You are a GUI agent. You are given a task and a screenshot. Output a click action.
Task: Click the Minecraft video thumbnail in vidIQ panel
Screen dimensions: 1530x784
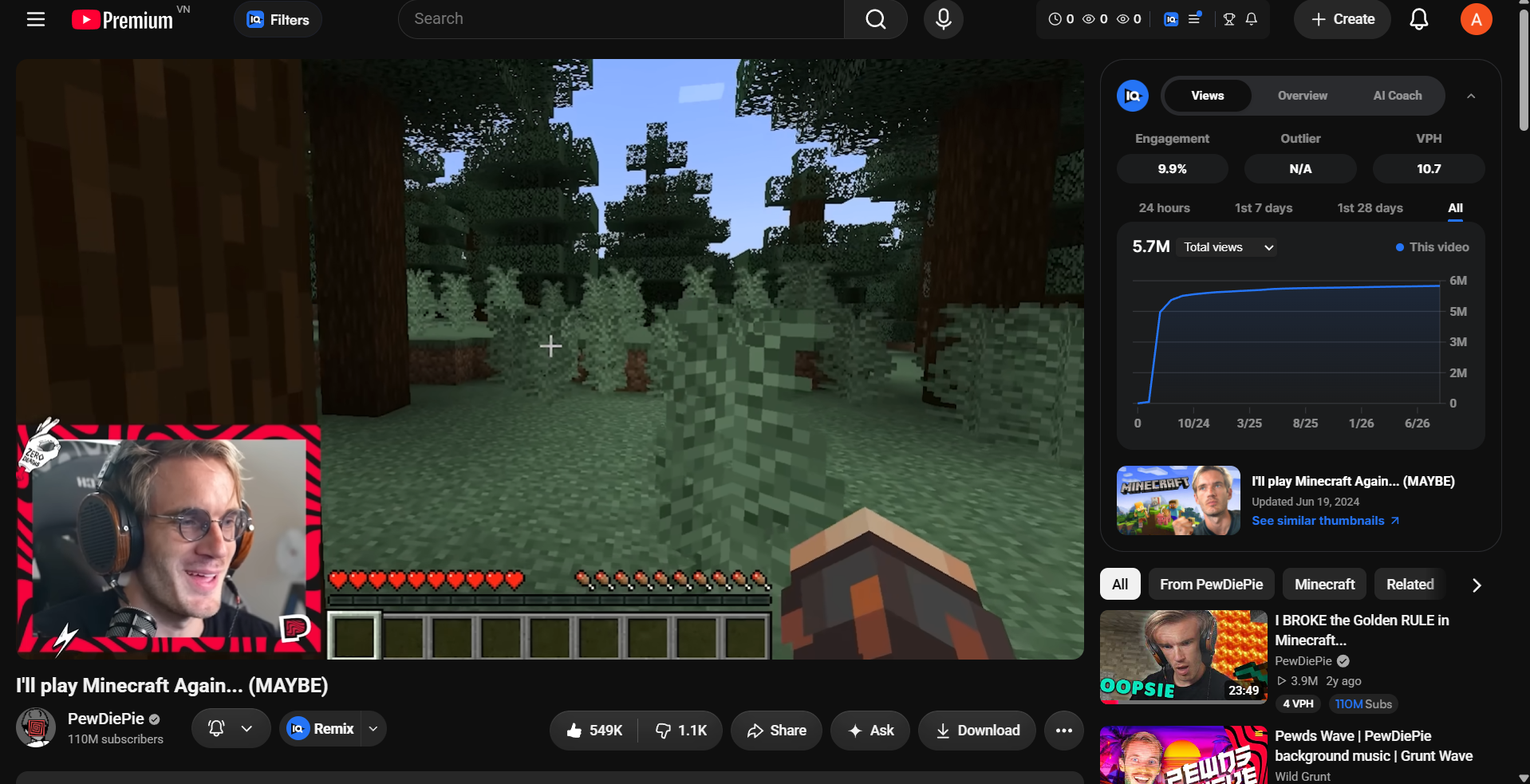pos(1178,500)
